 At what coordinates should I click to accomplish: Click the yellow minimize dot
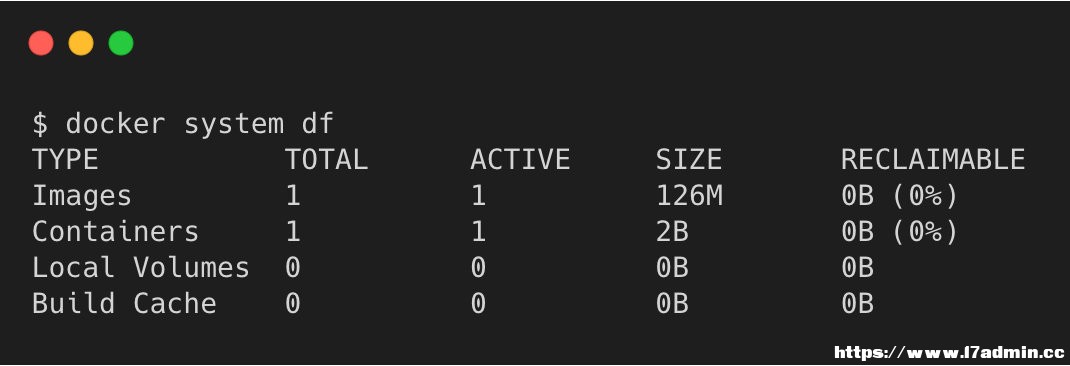click(81, 43)
